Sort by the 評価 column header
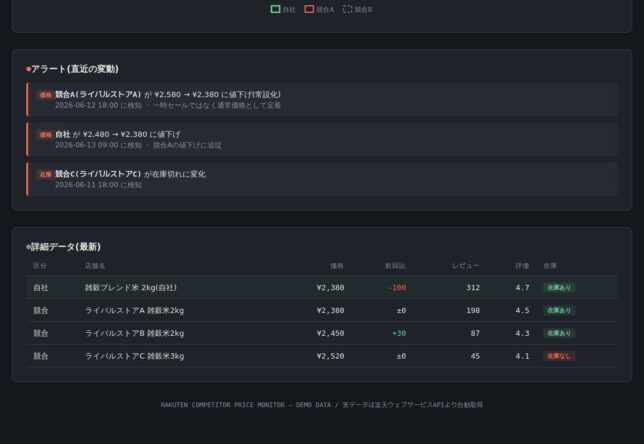The image size is (644, 444). [522, 266]
